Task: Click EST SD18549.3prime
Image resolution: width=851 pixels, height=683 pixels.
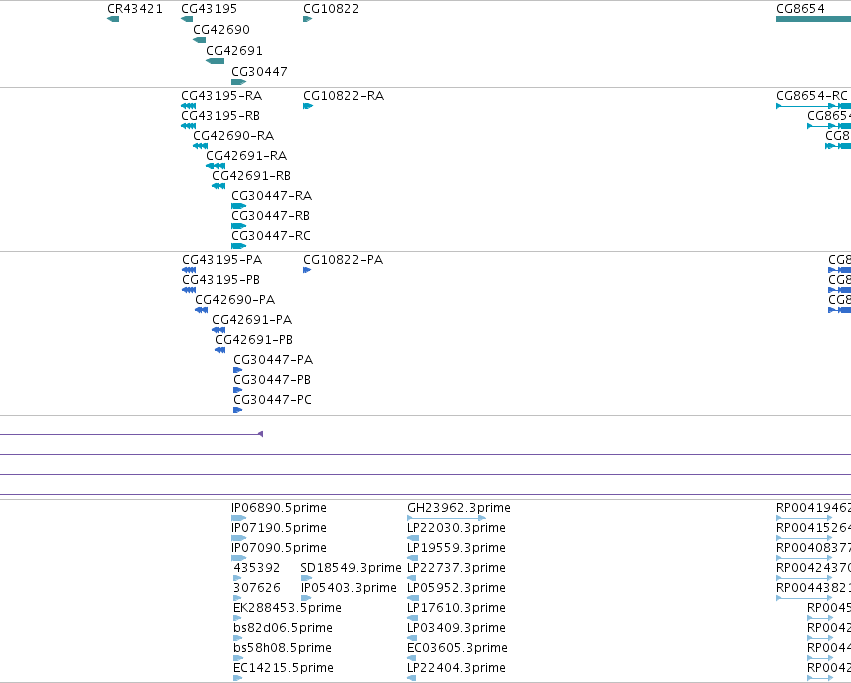Action: 307,578
